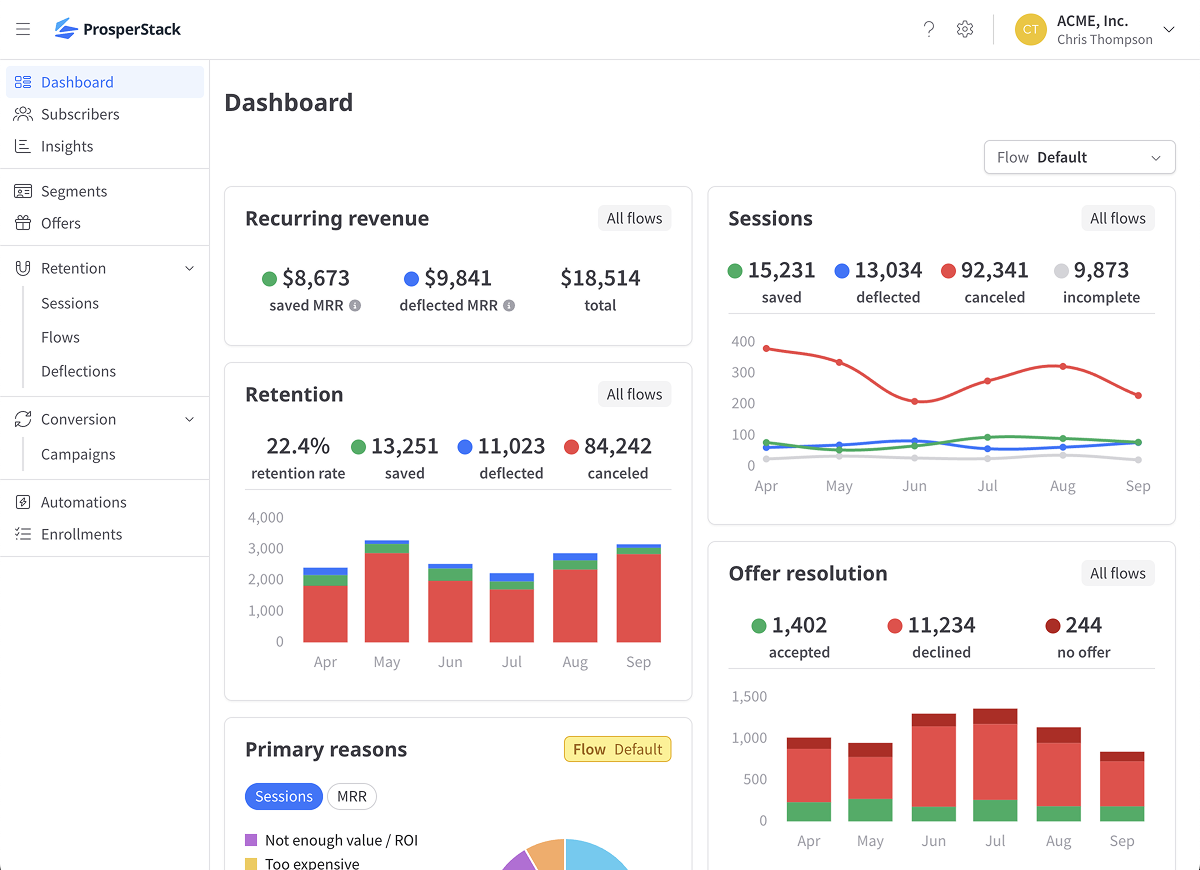Click the Dashboard page heading
The height and width of the screenshot is (870, 1200).
click(289, 102)
